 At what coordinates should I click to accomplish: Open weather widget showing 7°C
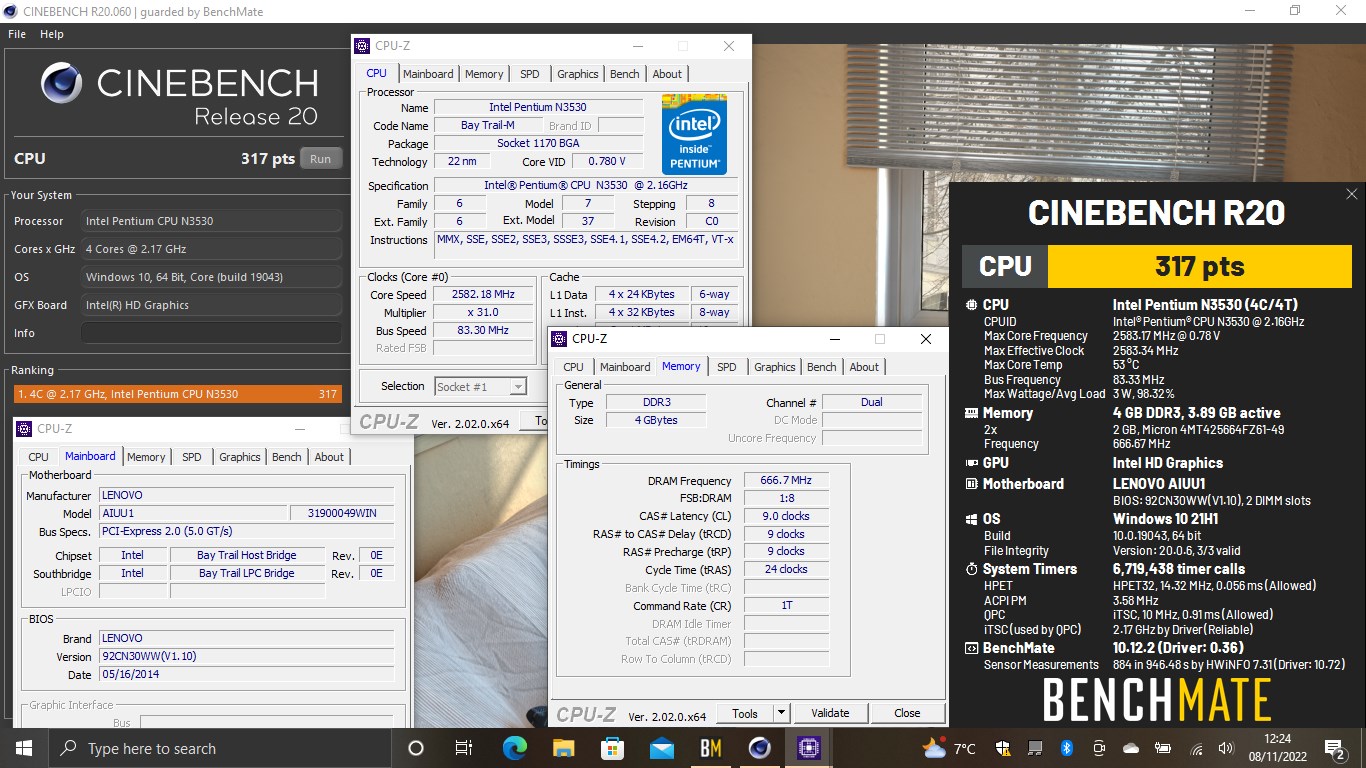click(950, 748)
